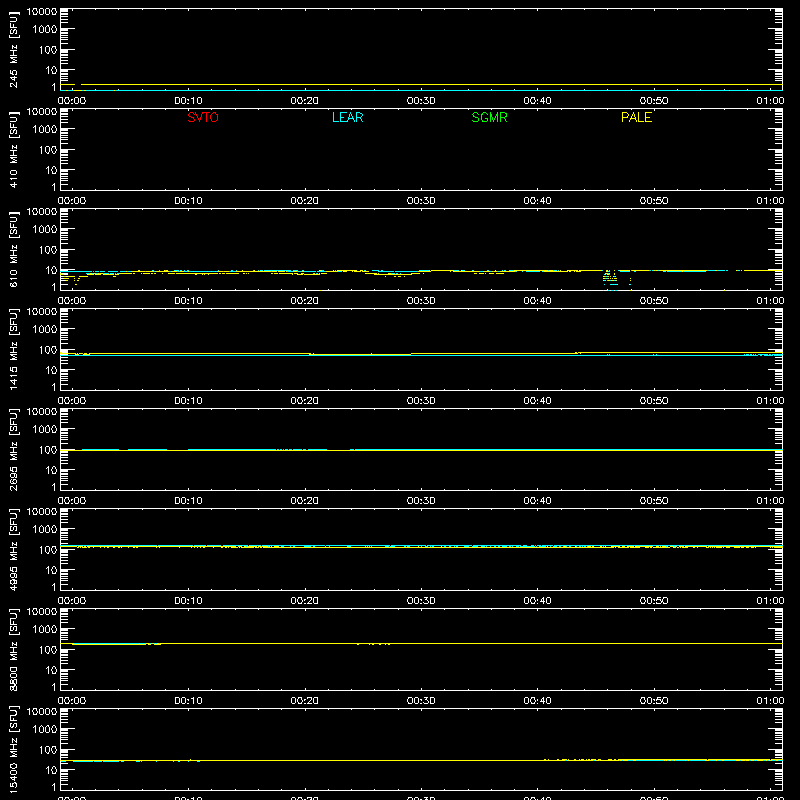This screenshot has width=800, height=800.
Task: Click the 100 y-axis value on 2695 MHz panel
Action: [48, 450]
